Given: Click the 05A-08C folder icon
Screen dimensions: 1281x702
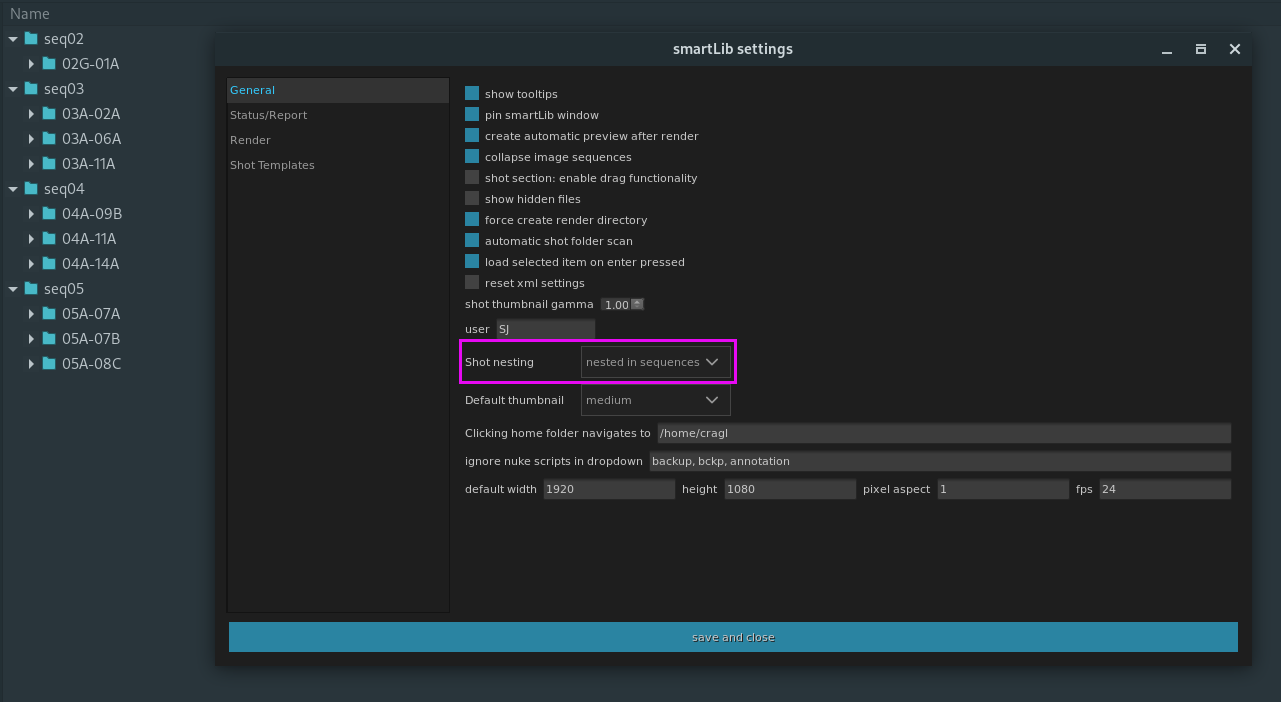Looking at the screenshot, I should (x=49, y=364).
